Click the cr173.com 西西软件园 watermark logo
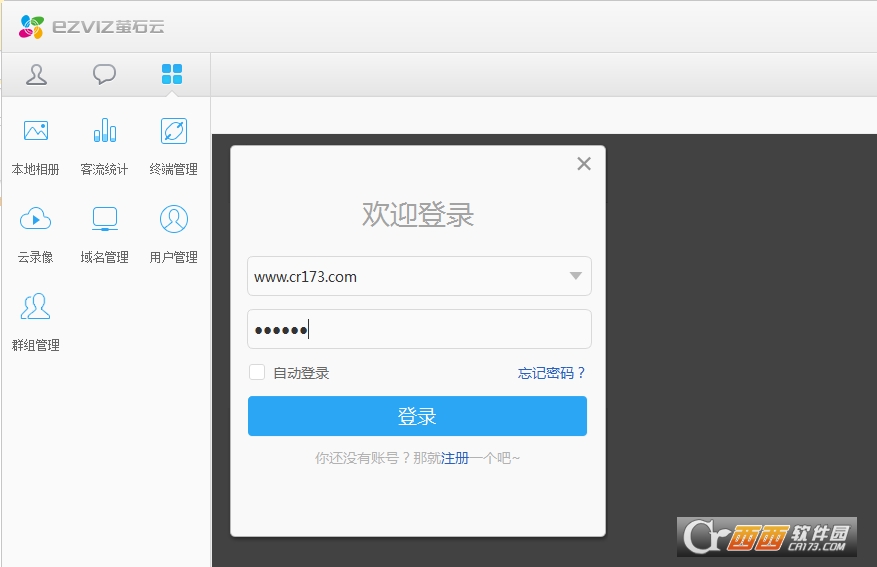 point(766,537)
